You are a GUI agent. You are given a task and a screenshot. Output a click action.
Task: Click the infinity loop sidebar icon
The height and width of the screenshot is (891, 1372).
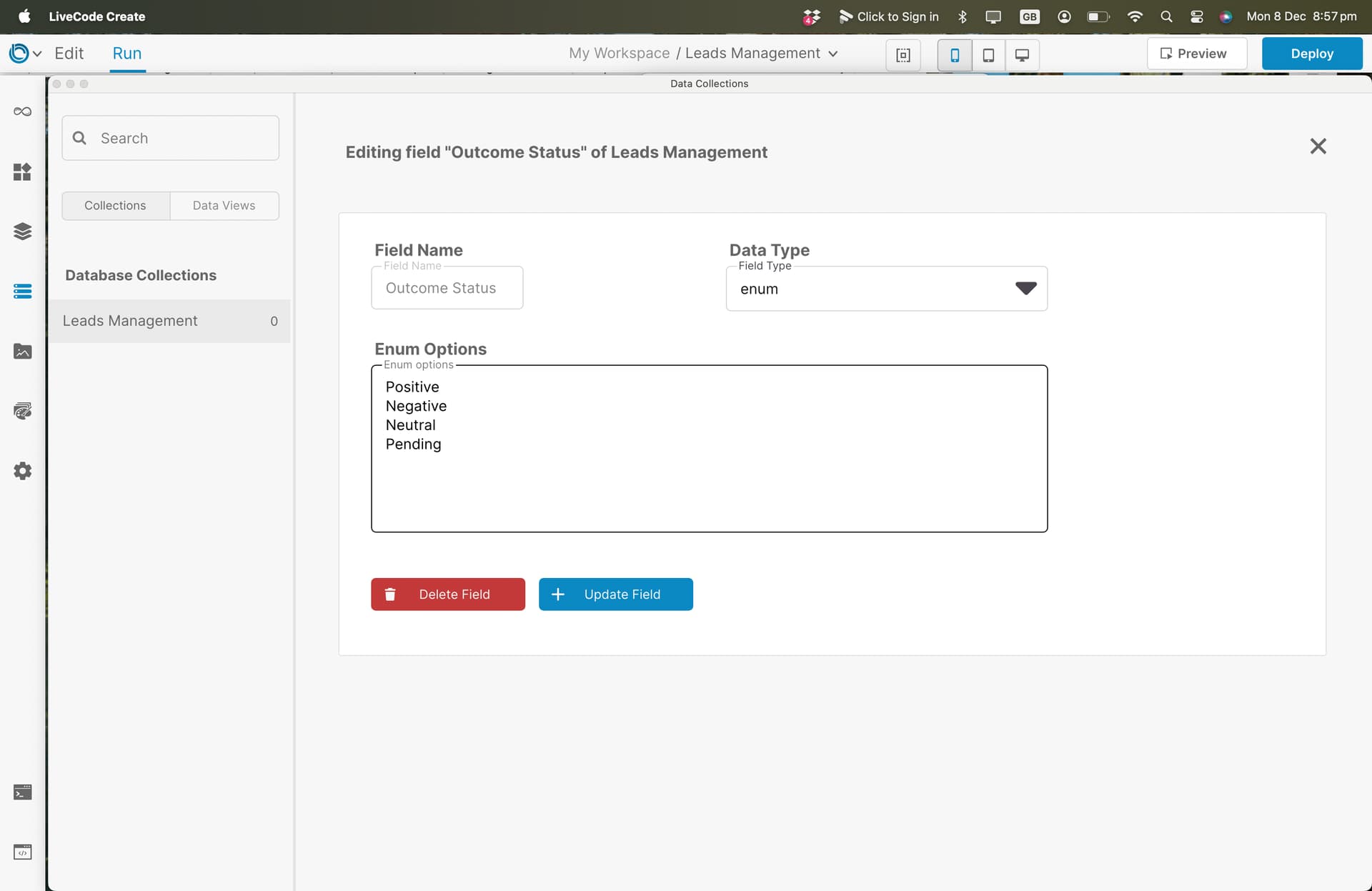[22, 111]
